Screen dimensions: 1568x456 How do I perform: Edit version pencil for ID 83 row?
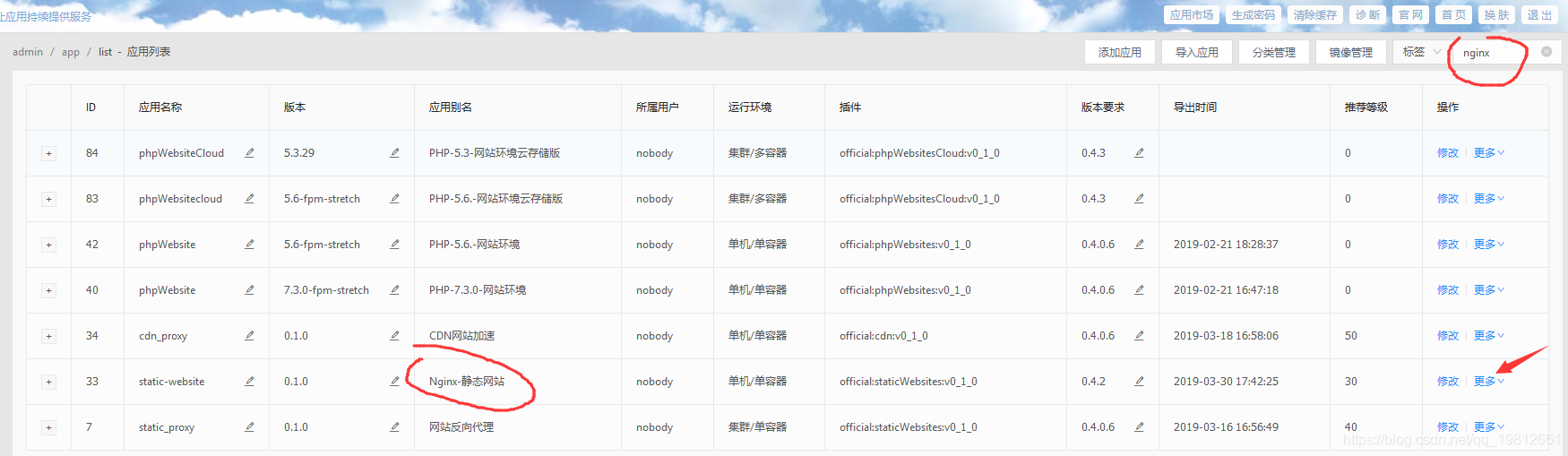click(x=394, y=199)
